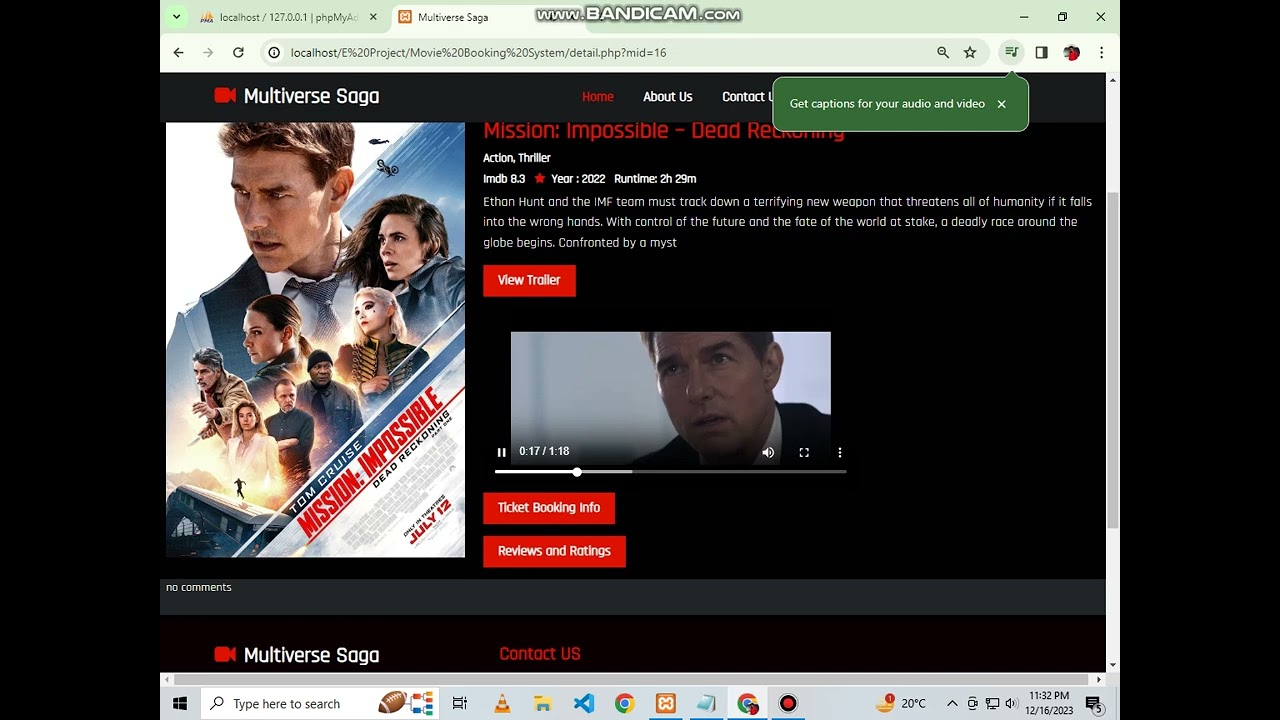Show hidden system tray icons
The width and height of the screenshot is (1280, 720).
(x=952, y=704)
